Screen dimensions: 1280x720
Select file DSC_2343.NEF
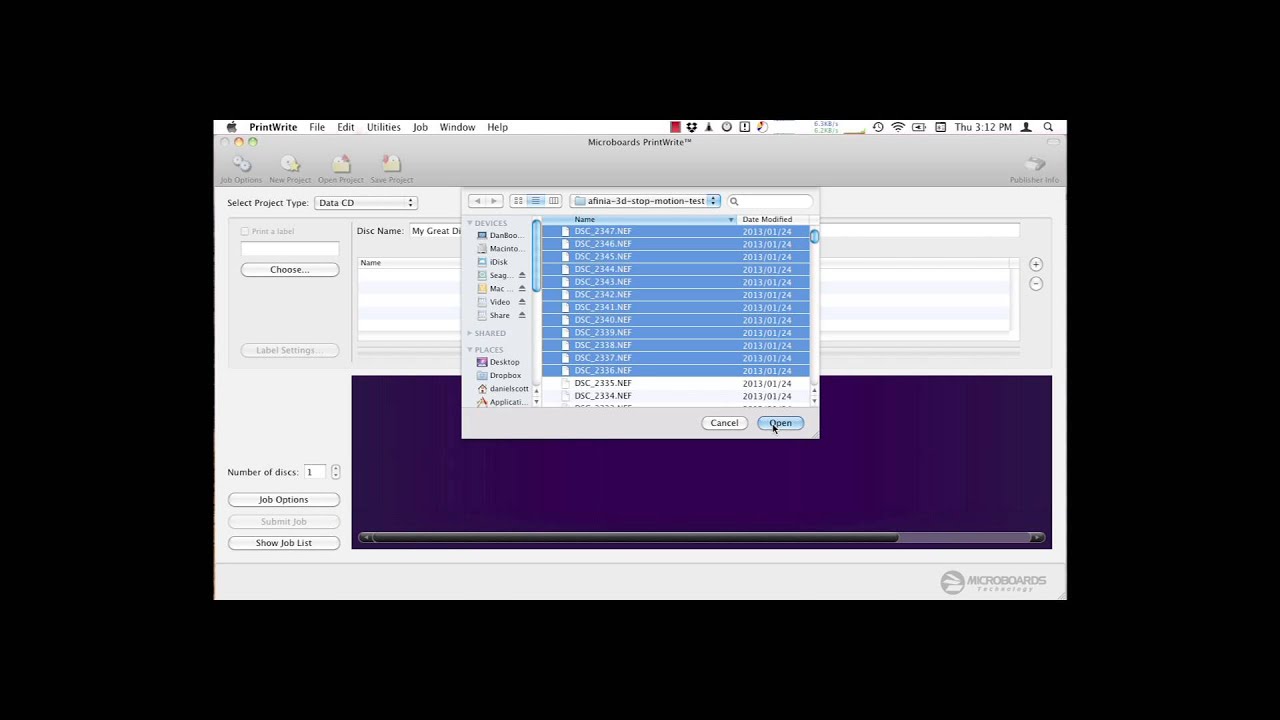676,282
